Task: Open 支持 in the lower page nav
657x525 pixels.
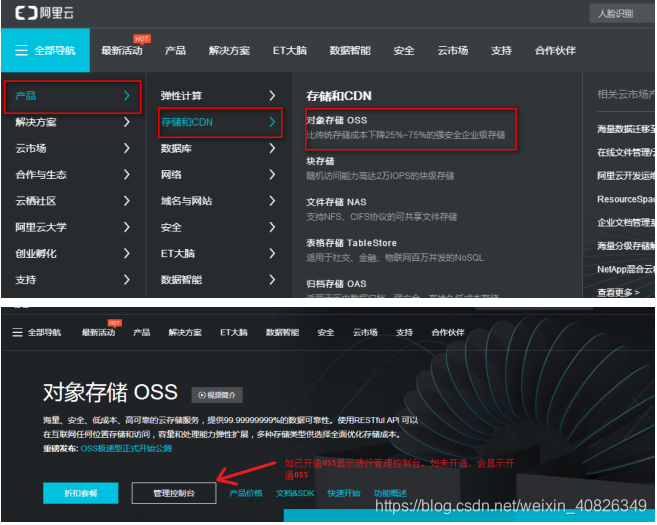Action: [x=404, y=333]
